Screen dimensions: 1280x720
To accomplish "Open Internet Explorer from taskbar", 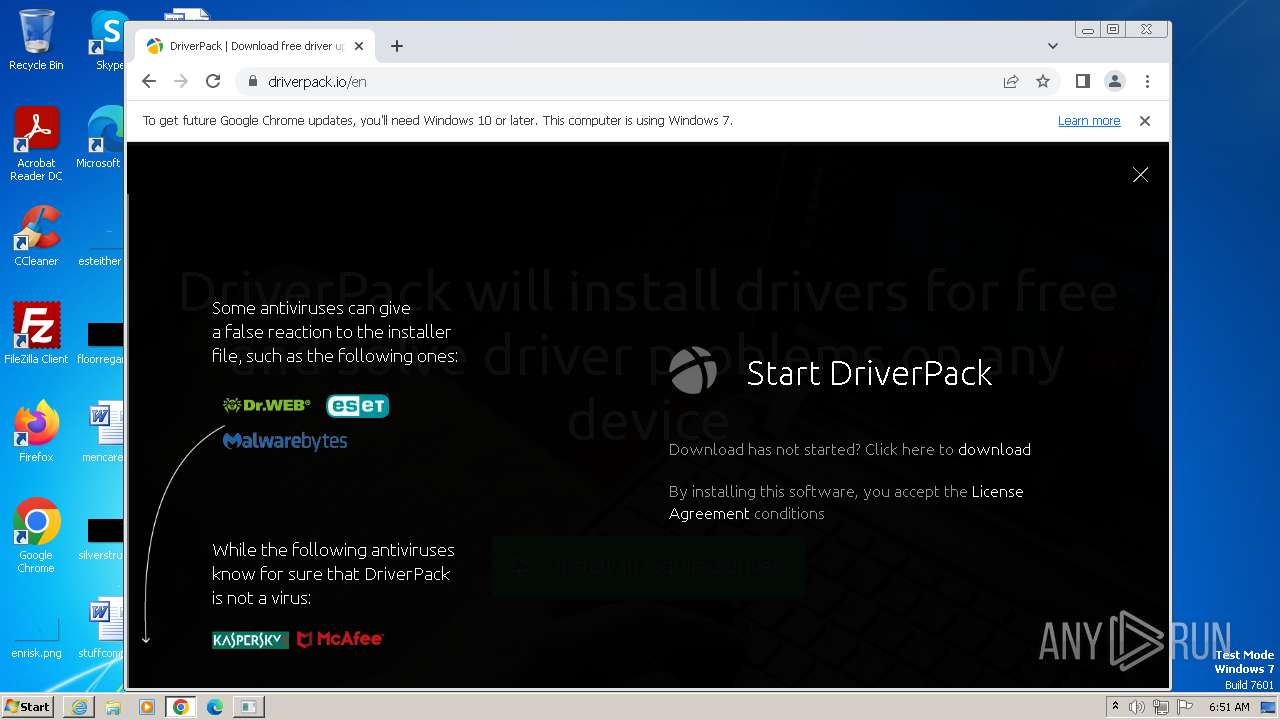I will tap(79, 707).
